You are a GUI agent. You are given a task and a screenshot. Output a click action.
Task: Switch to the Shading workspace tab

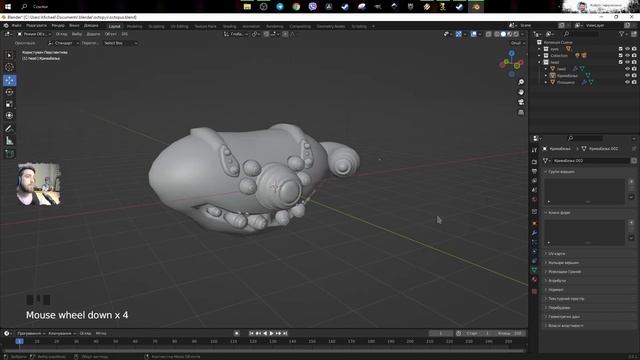point(229,26)
